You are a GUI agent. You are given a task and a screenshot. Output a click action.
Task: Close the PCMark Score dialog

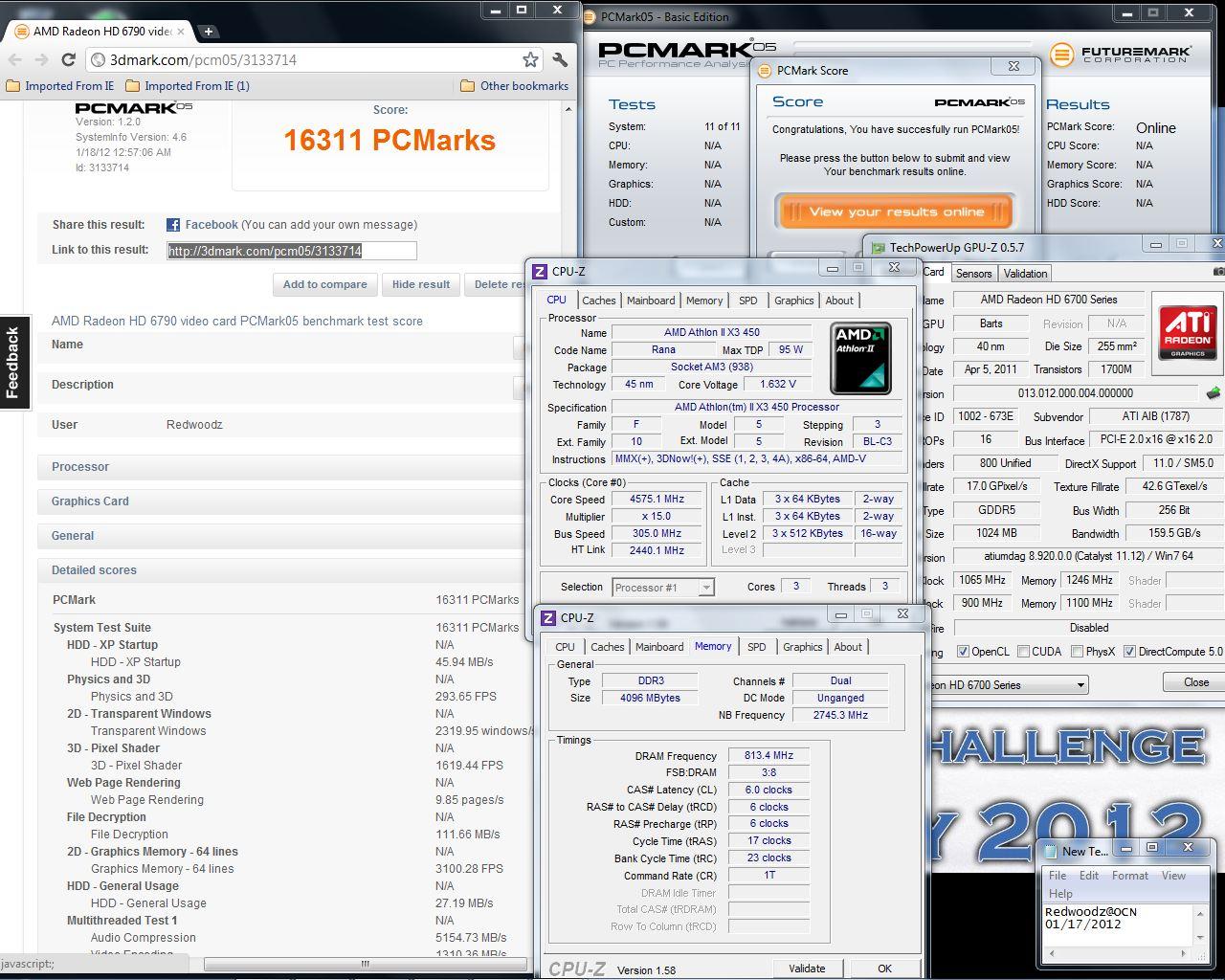1013,67
